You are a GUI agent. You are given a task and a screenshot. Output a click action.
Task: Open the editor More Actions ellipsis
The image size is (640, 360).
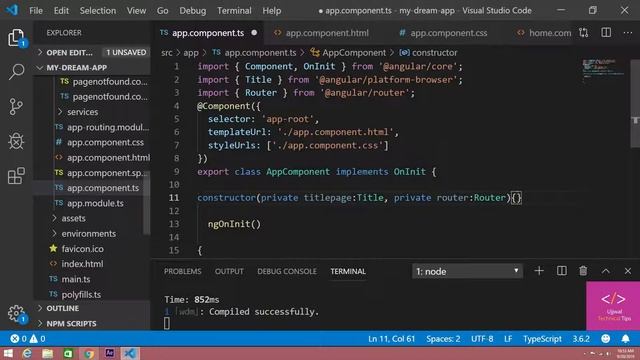628,33
